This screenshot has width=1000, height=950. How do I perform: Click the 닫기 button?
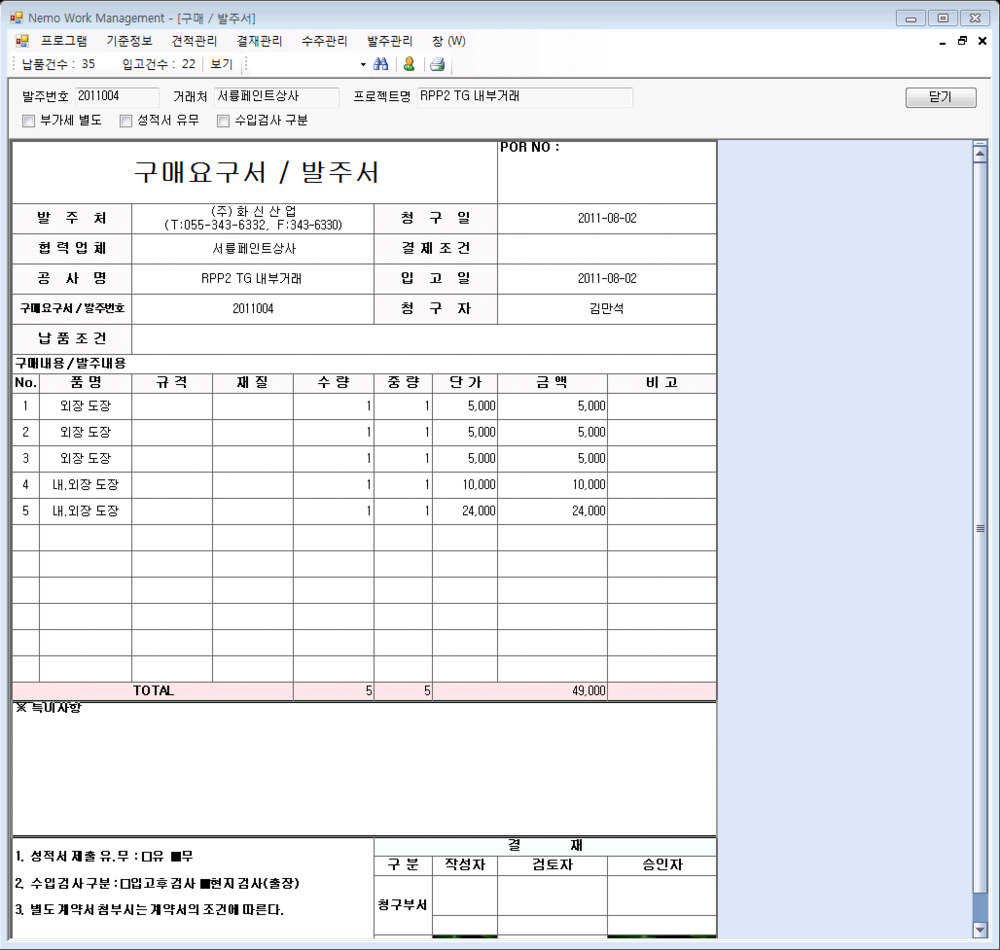pos(941,97)
